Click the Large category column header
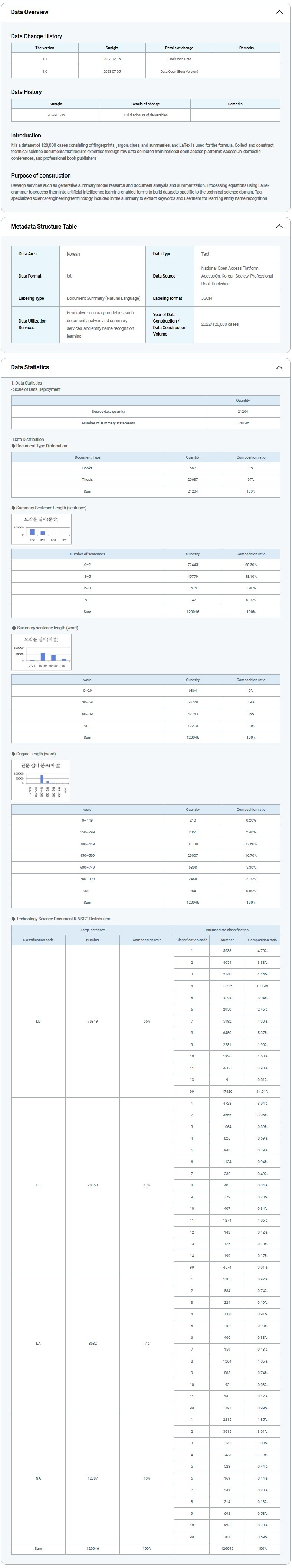Image resolution: width=292 pixels, height=1568 pixels. [92, 930]
